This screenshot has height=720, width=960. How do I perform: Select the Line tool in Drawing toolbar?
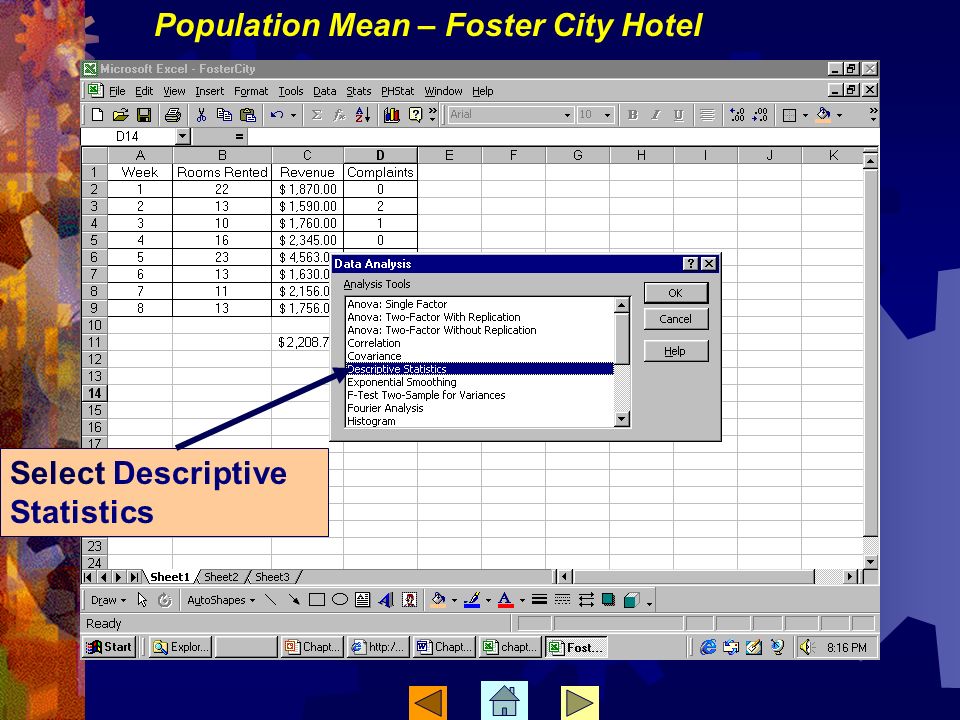pyautogui.click(x=271, y=600)
